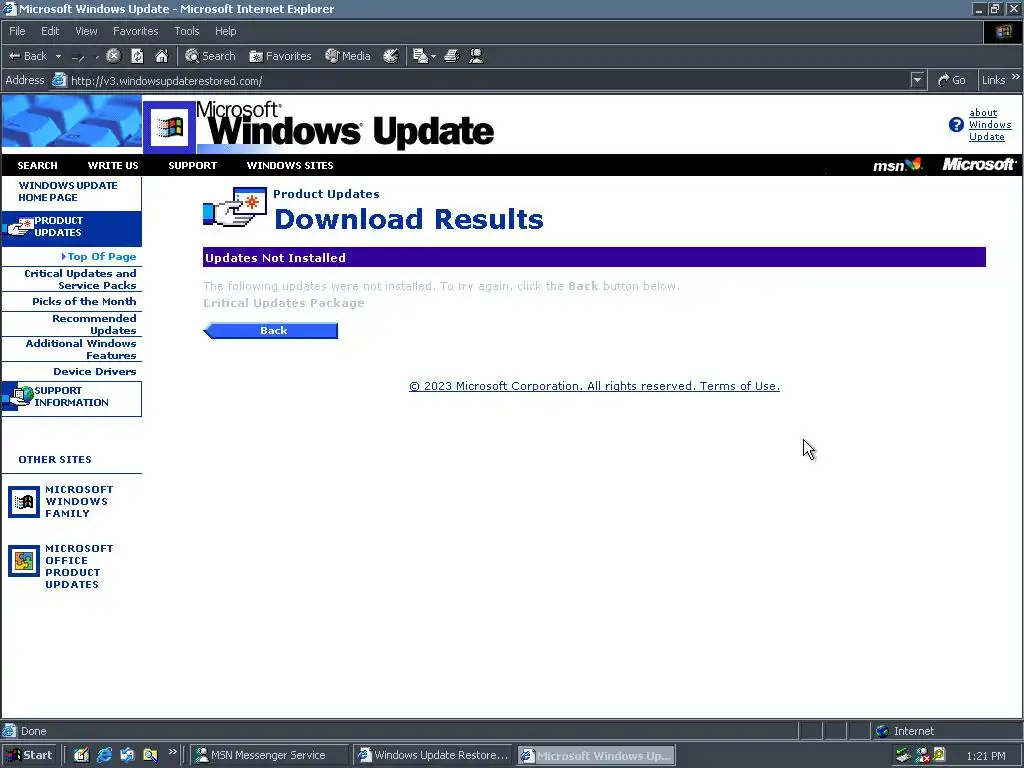Open the View menu
This screenshot has height=768, width=1024.
click(86, 31)
